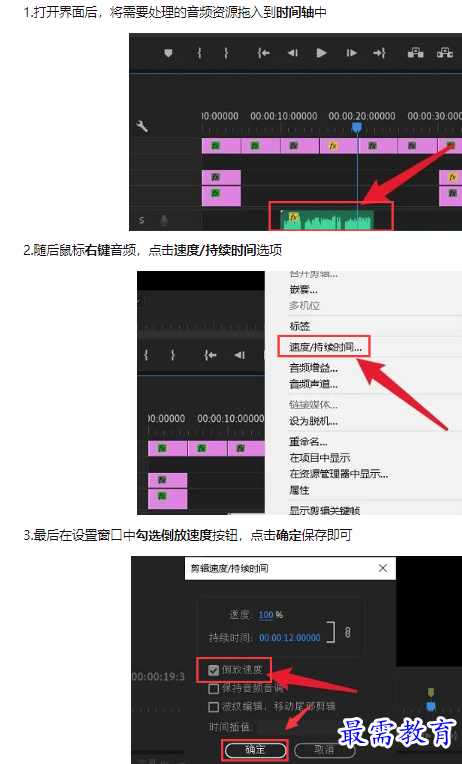462x764 pixels.
Task: Click 00:00:10:00000 on second screenshot ruler
Action: click(231, 418)
